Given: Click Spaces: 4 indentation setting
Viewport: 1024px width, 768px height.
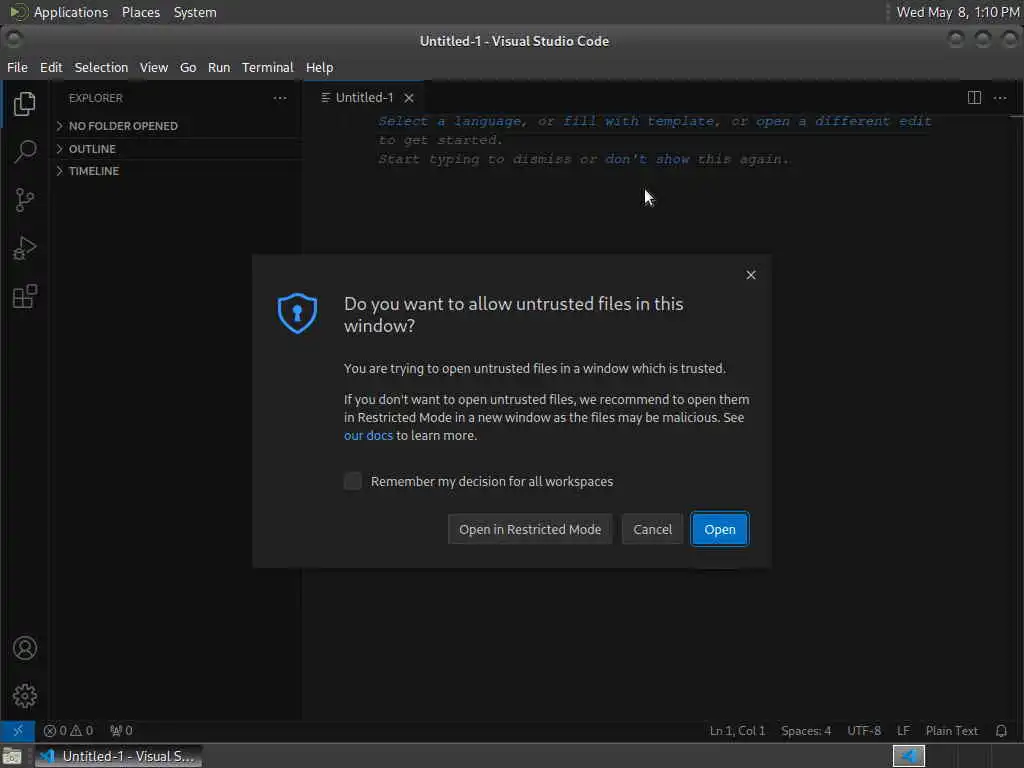Looking at the screenshot, I should point(806,731).
